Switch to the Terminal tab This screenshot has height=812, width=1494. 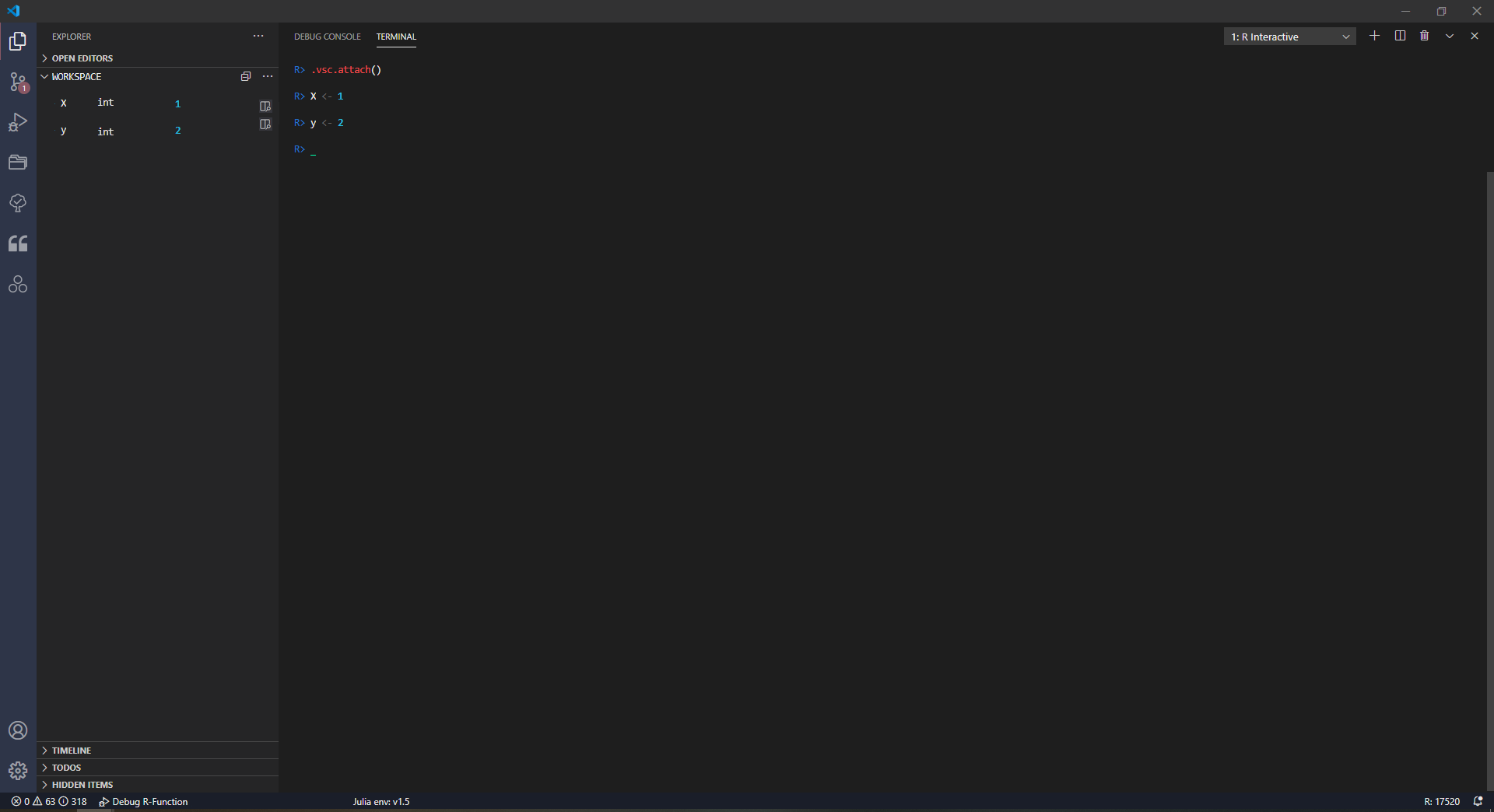click(396, 37)
